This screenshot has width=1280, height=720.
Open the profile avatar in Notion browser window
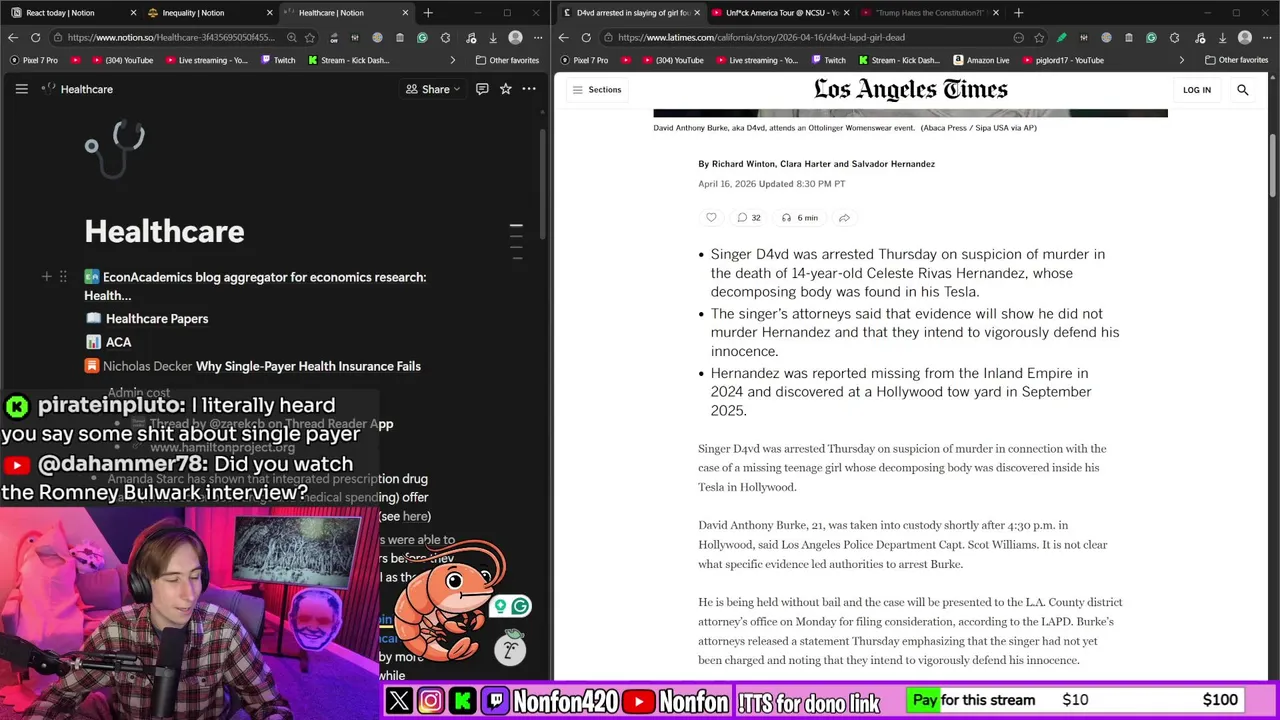(x=515, y=37)
